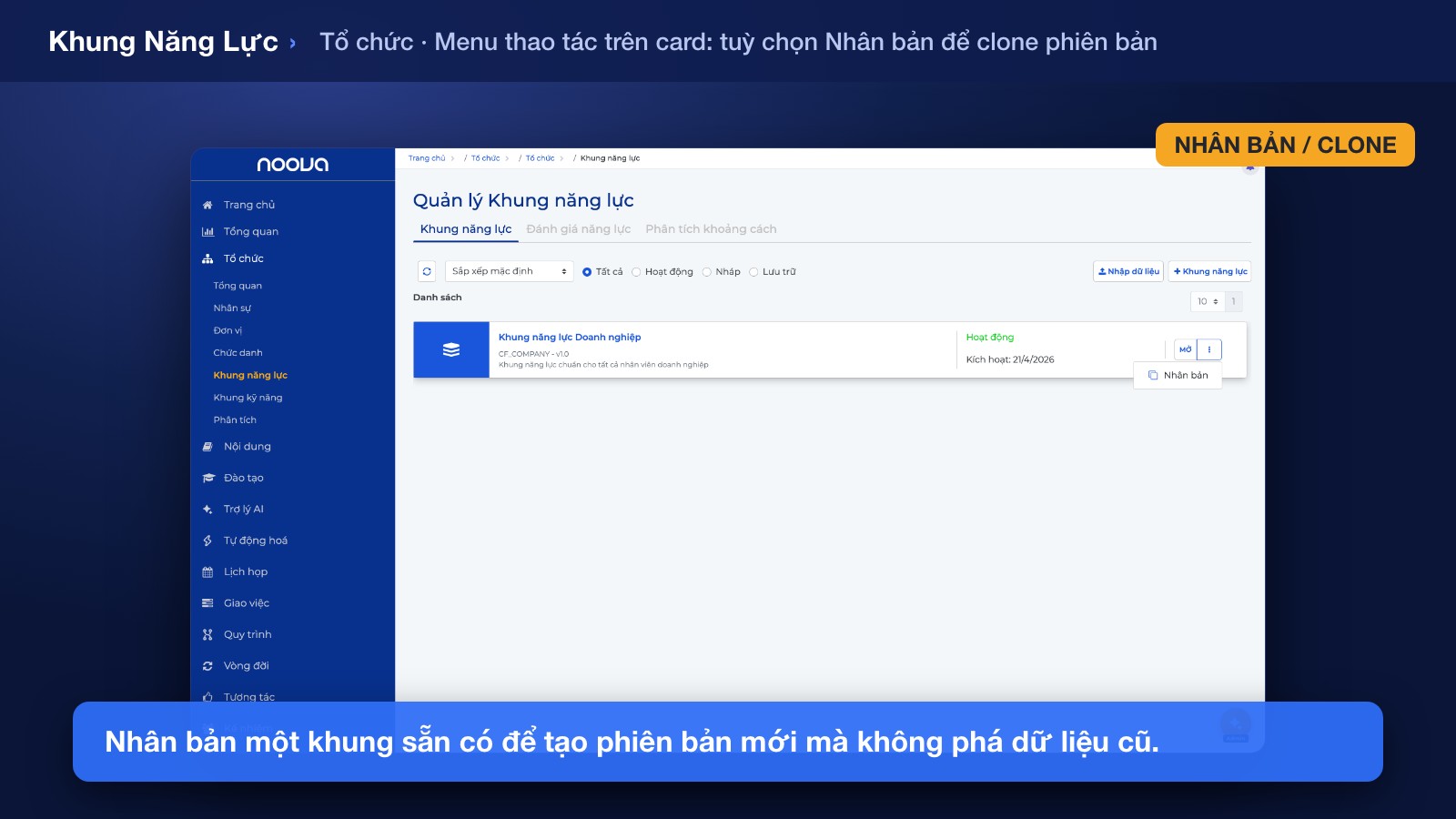This screenshot has height=819, width=1456.
Task: Choose Nhân bản from card menu
Action: [x=1178, y=375]
